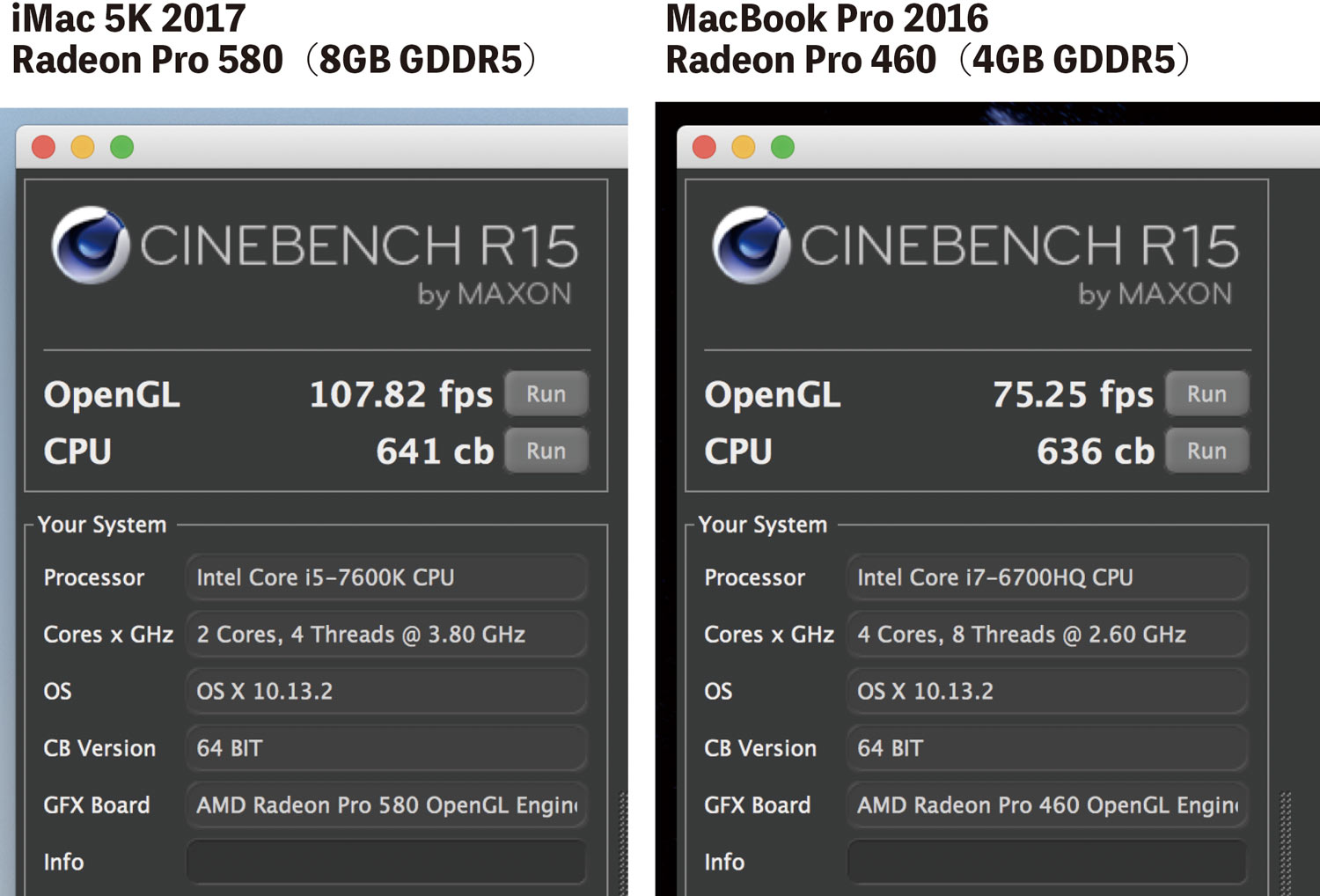Close the MacBook Pro Cinebench window

pyautogui.click(x=704, y=147)
